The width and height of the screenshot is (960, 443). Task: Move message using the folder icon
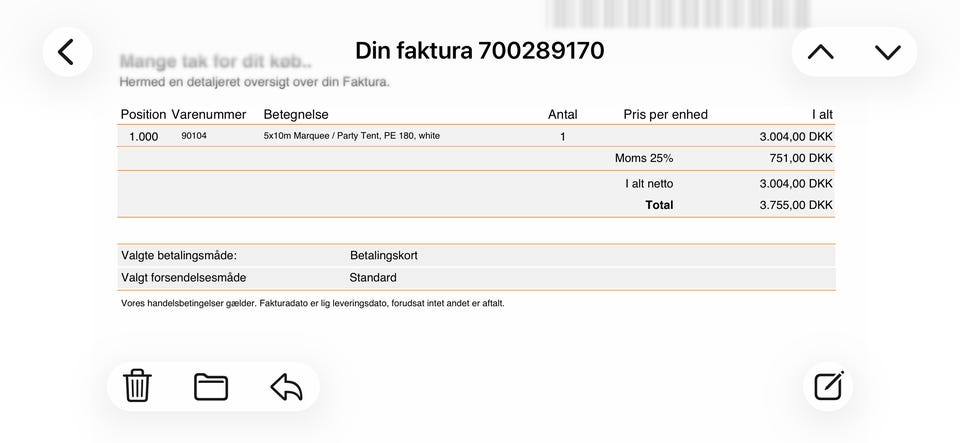211,386
